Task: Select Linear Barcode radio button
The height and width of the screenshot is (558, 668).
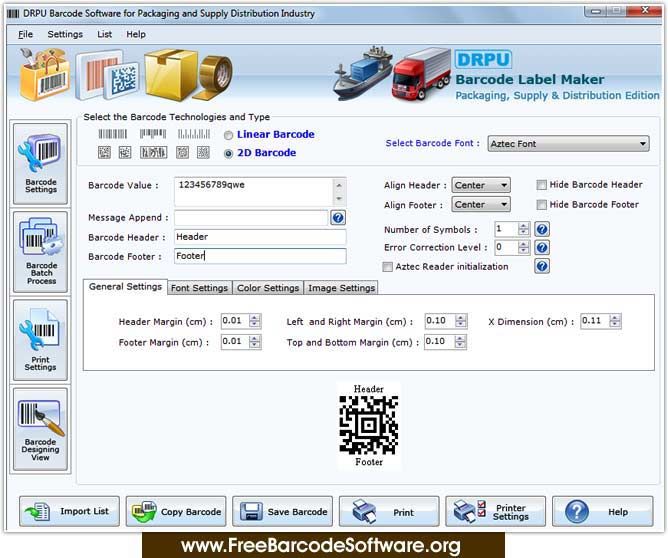Action: click(228, 135)
